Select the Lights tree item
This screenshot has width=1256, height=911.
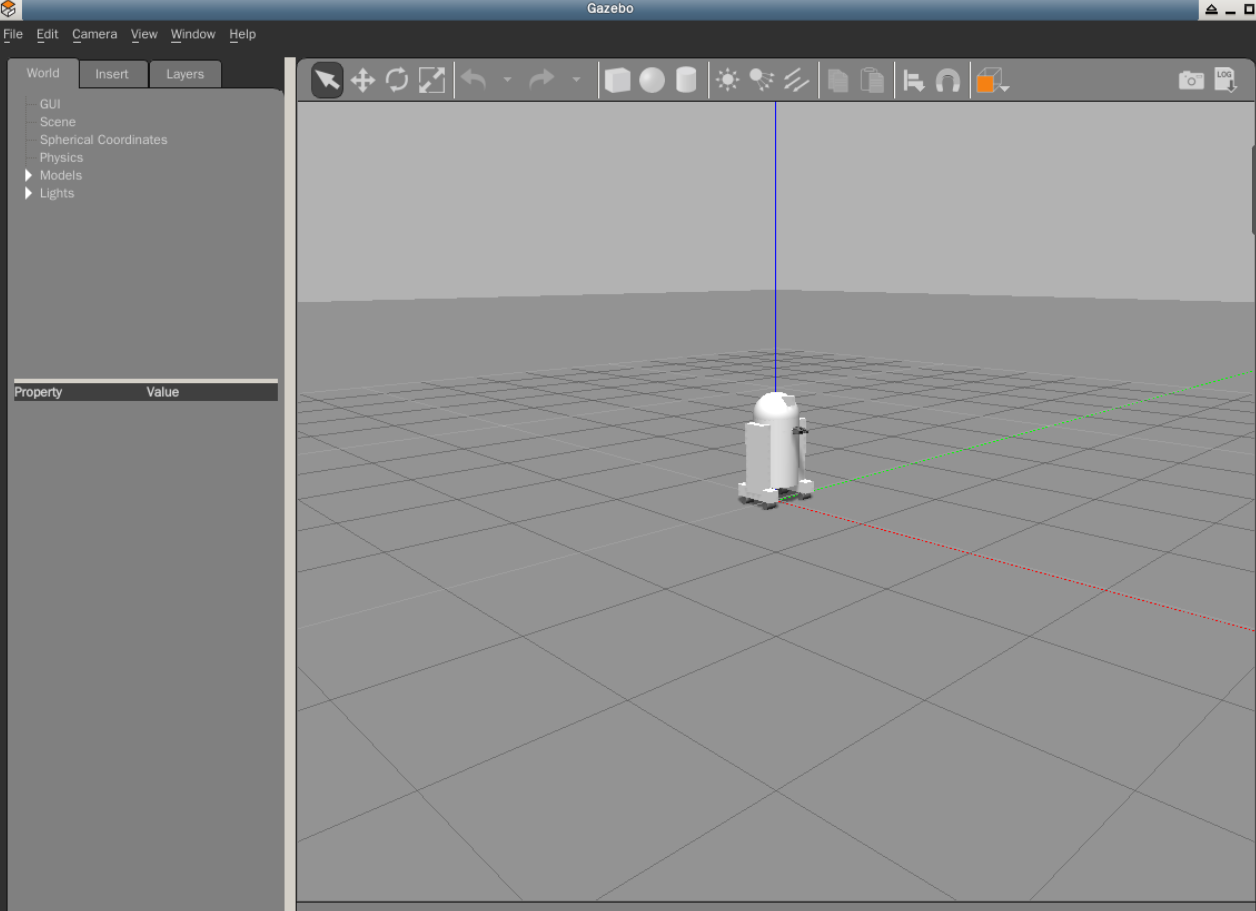(x=57, y=193)
